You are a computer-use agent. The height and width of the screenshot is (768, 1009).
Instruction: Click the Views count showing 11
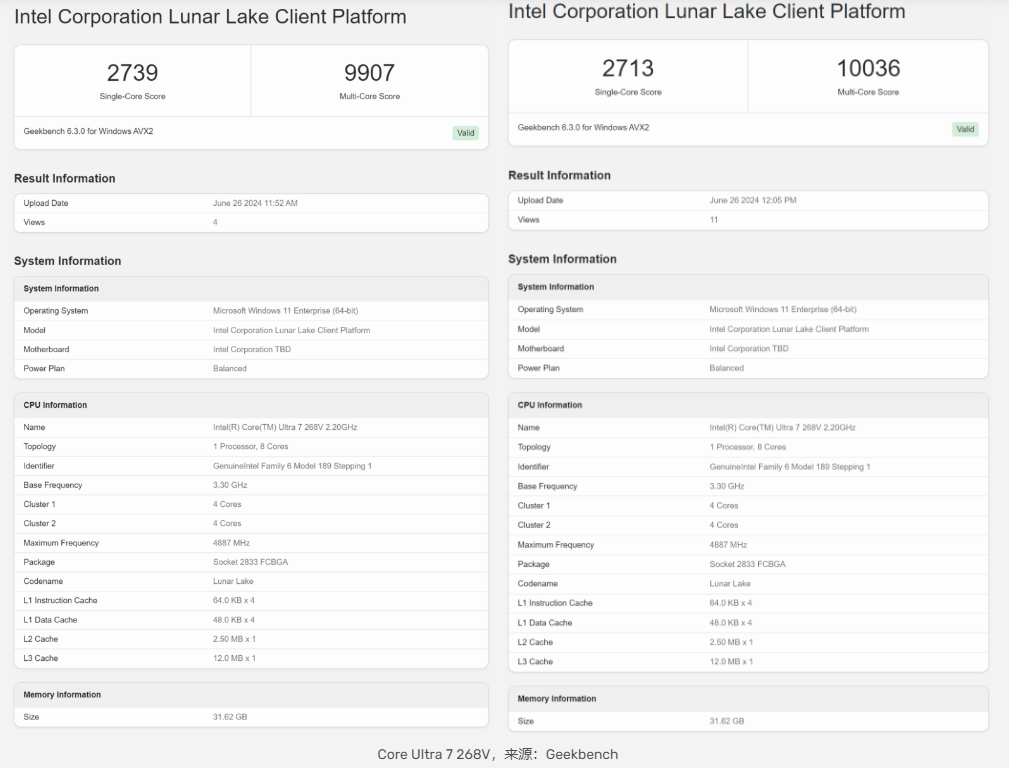[x=713, y=219]
